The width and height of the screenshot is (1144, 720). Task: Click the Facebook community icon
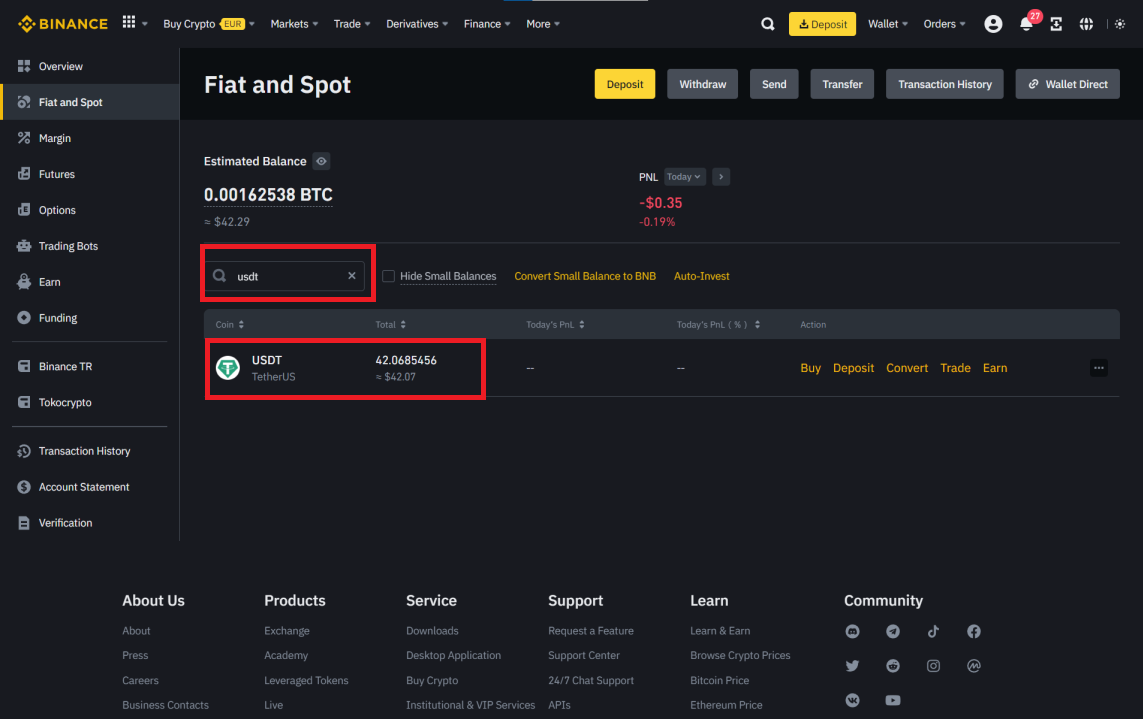click(974, 632)
